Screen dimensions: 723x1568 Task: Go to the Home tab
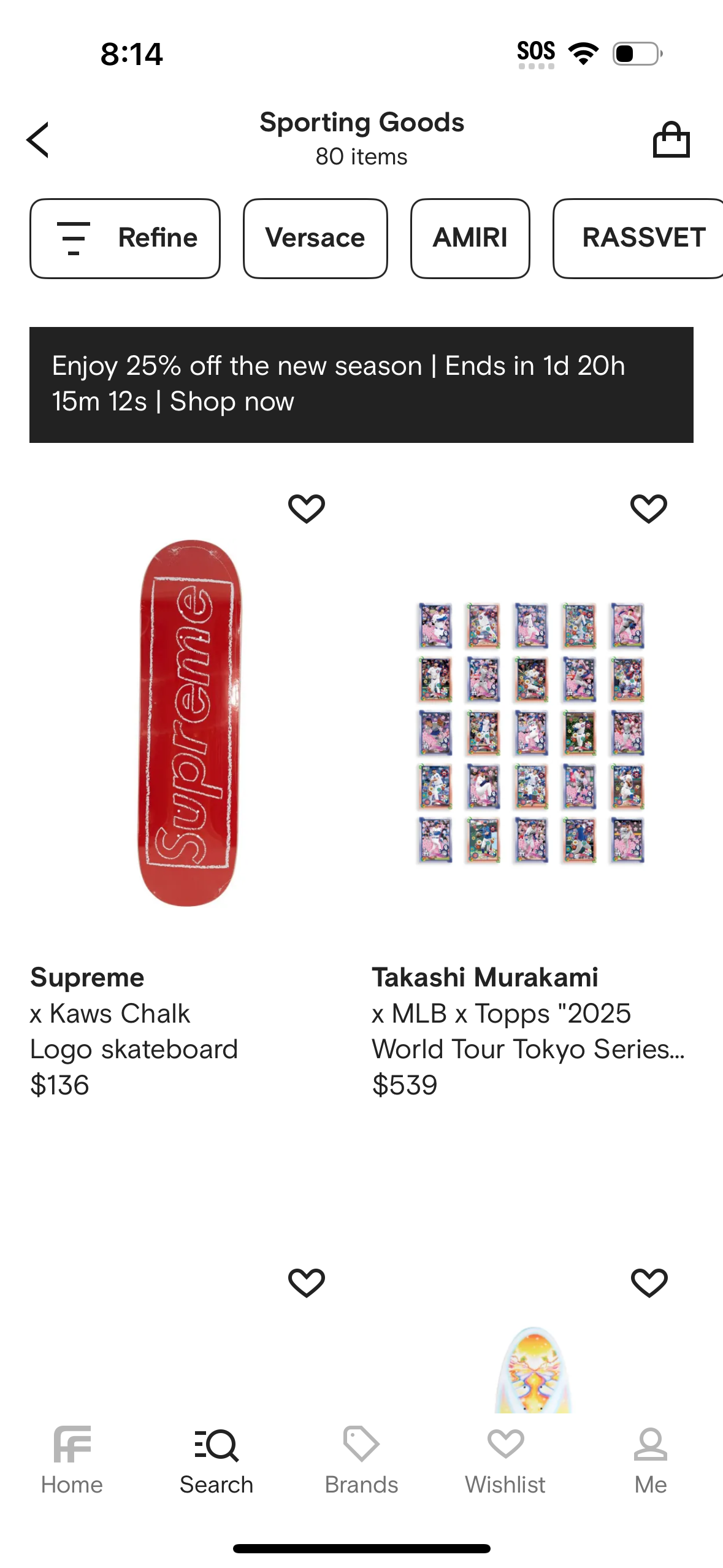[x=72, y=1460]
